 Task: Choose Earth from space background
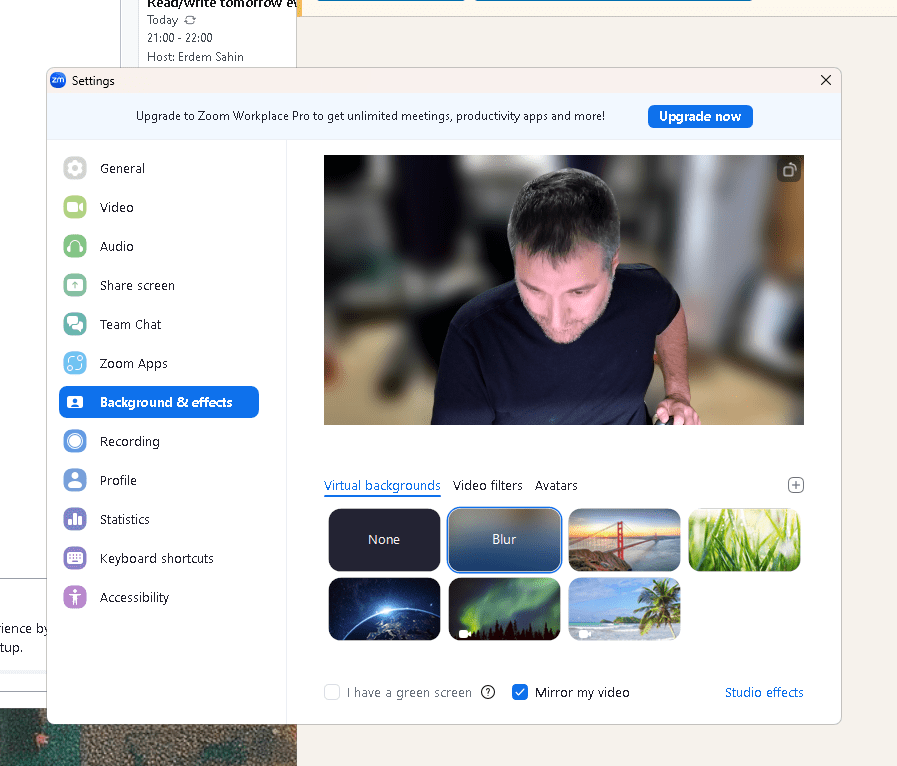pos(384,609)
